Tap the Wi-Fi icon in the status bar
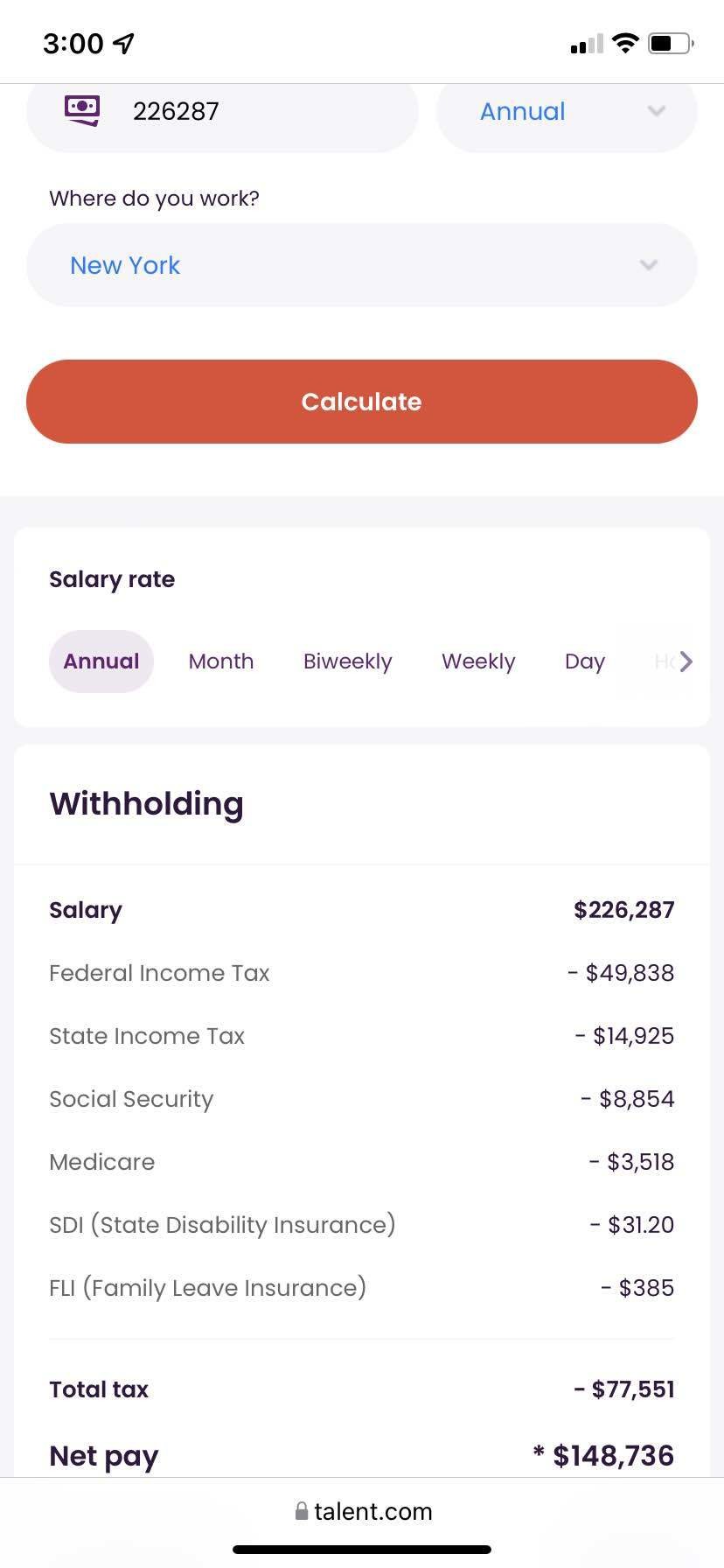This screenshot has height=1568, width=724. pos(626,41)
